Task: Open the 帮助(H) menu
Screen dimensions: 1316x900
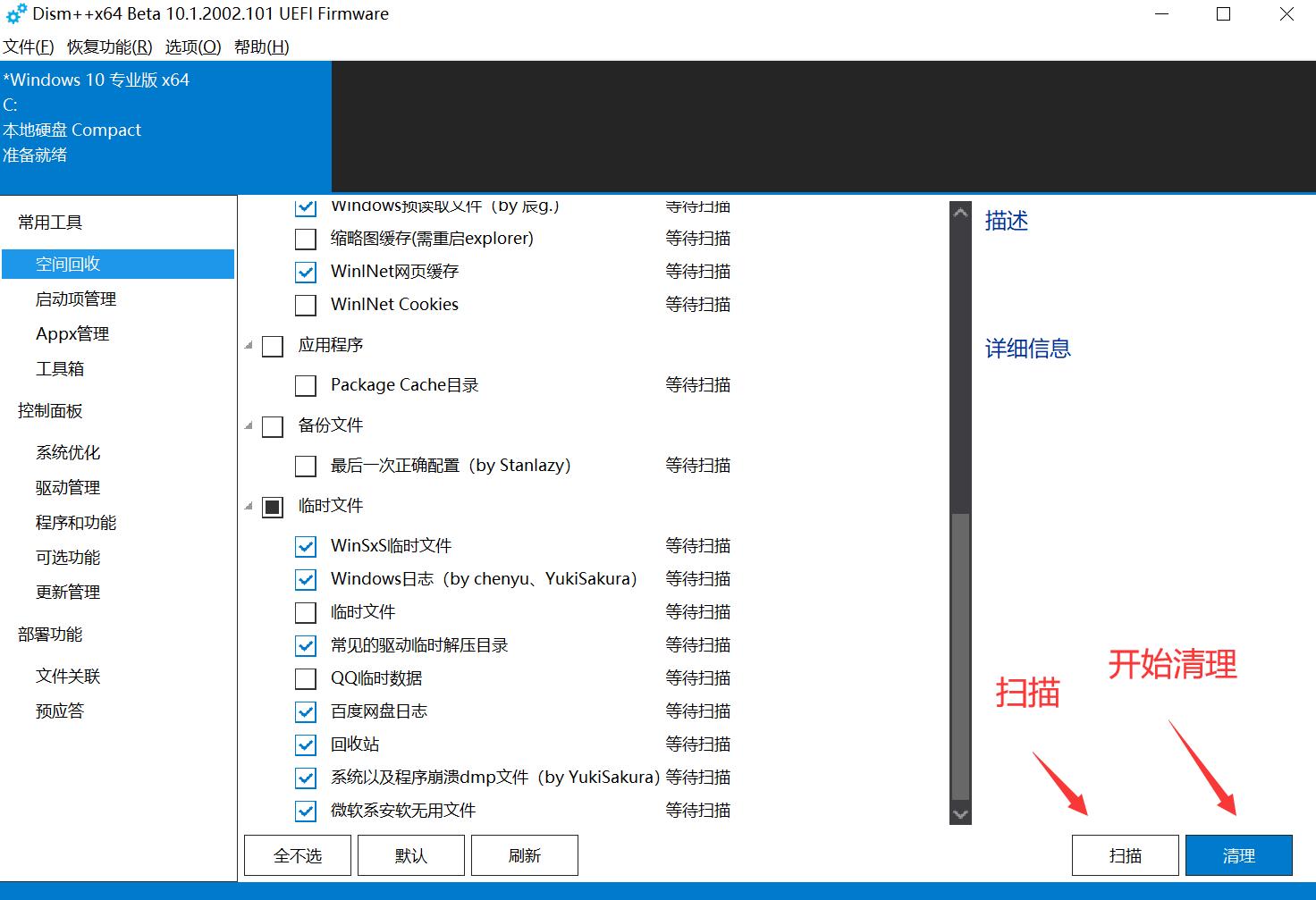Action: pos(260,46)
